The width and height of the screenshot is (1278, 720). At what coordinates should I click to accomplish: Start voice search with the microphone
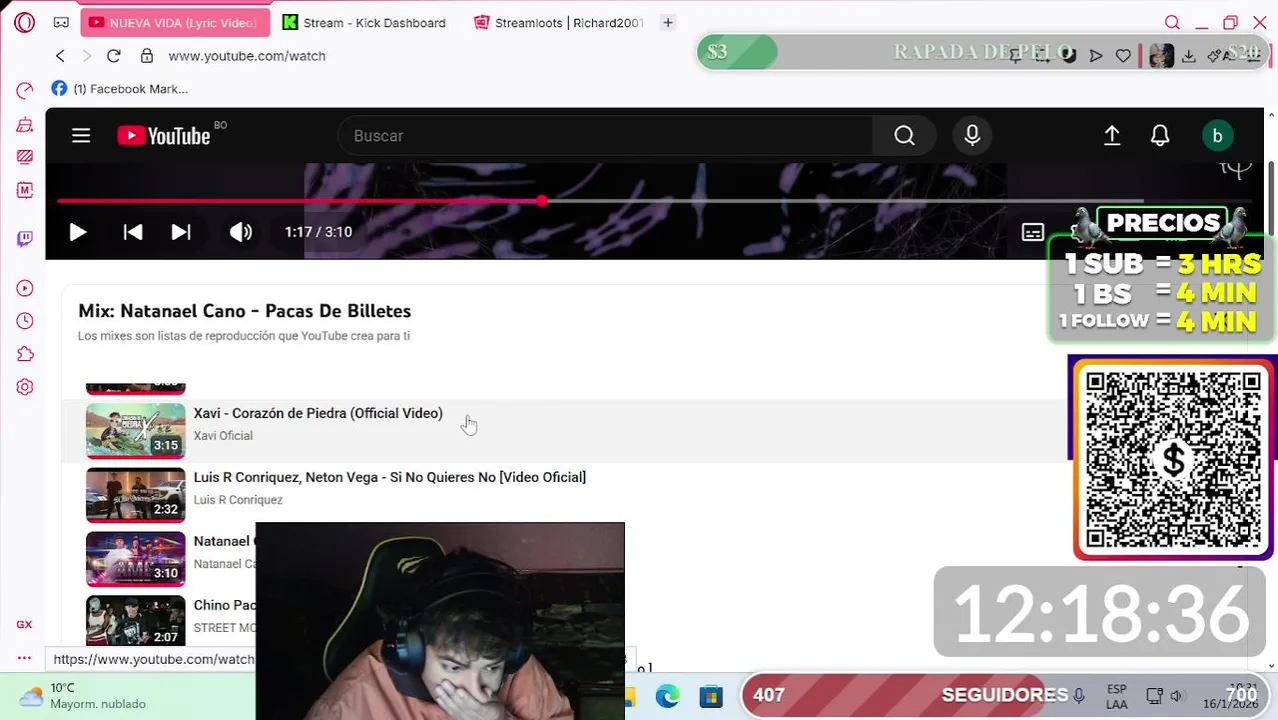972,135
